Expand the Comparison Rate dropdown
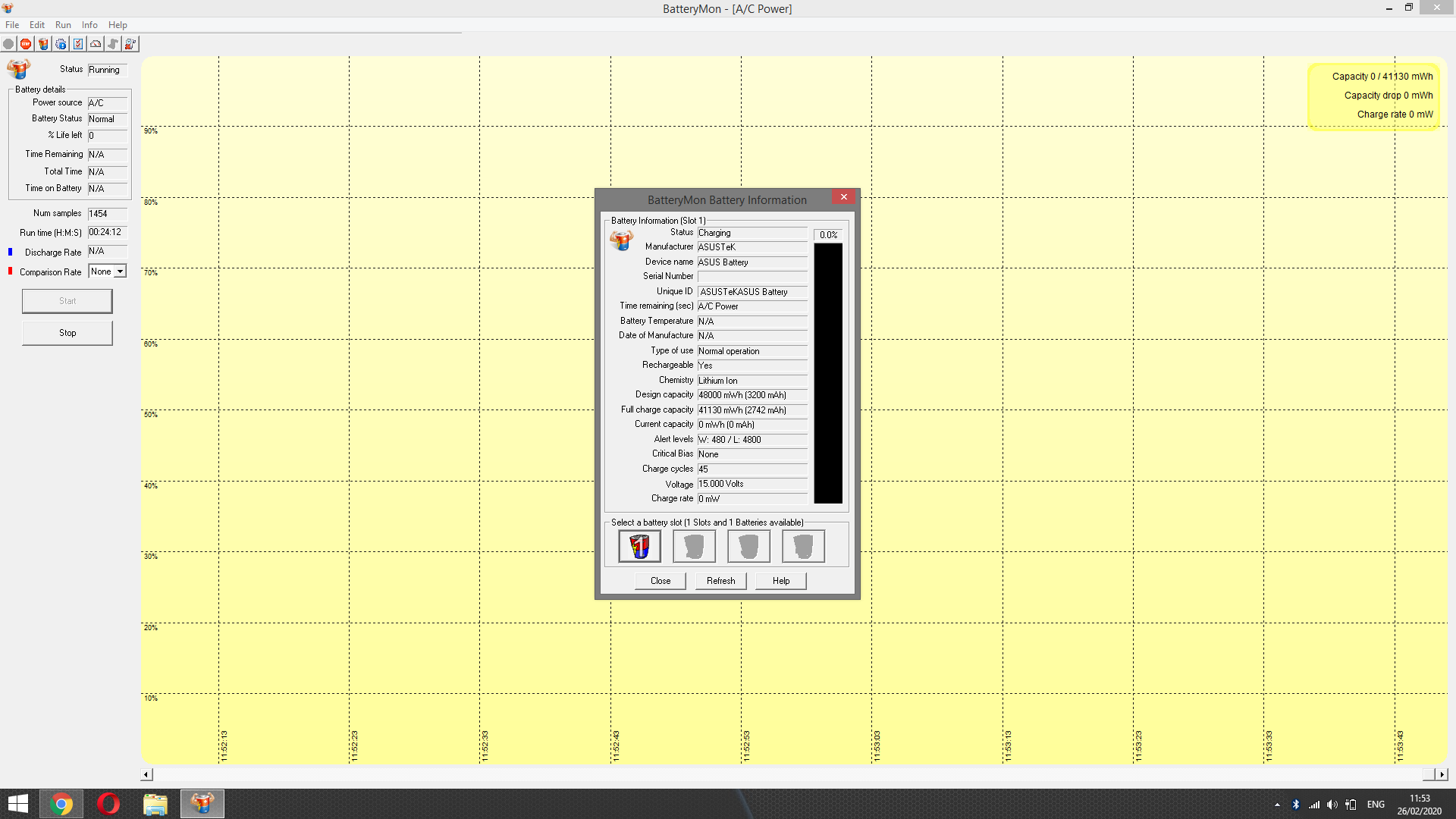Viewport: 1456px width, 819px height. [x=120, y=271]
